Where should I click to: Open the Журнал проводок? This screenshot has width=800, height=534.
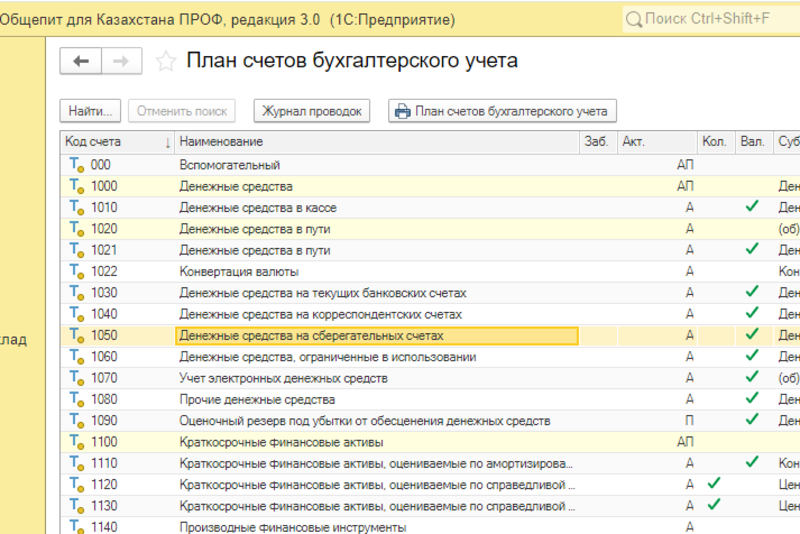pos(313,111)
